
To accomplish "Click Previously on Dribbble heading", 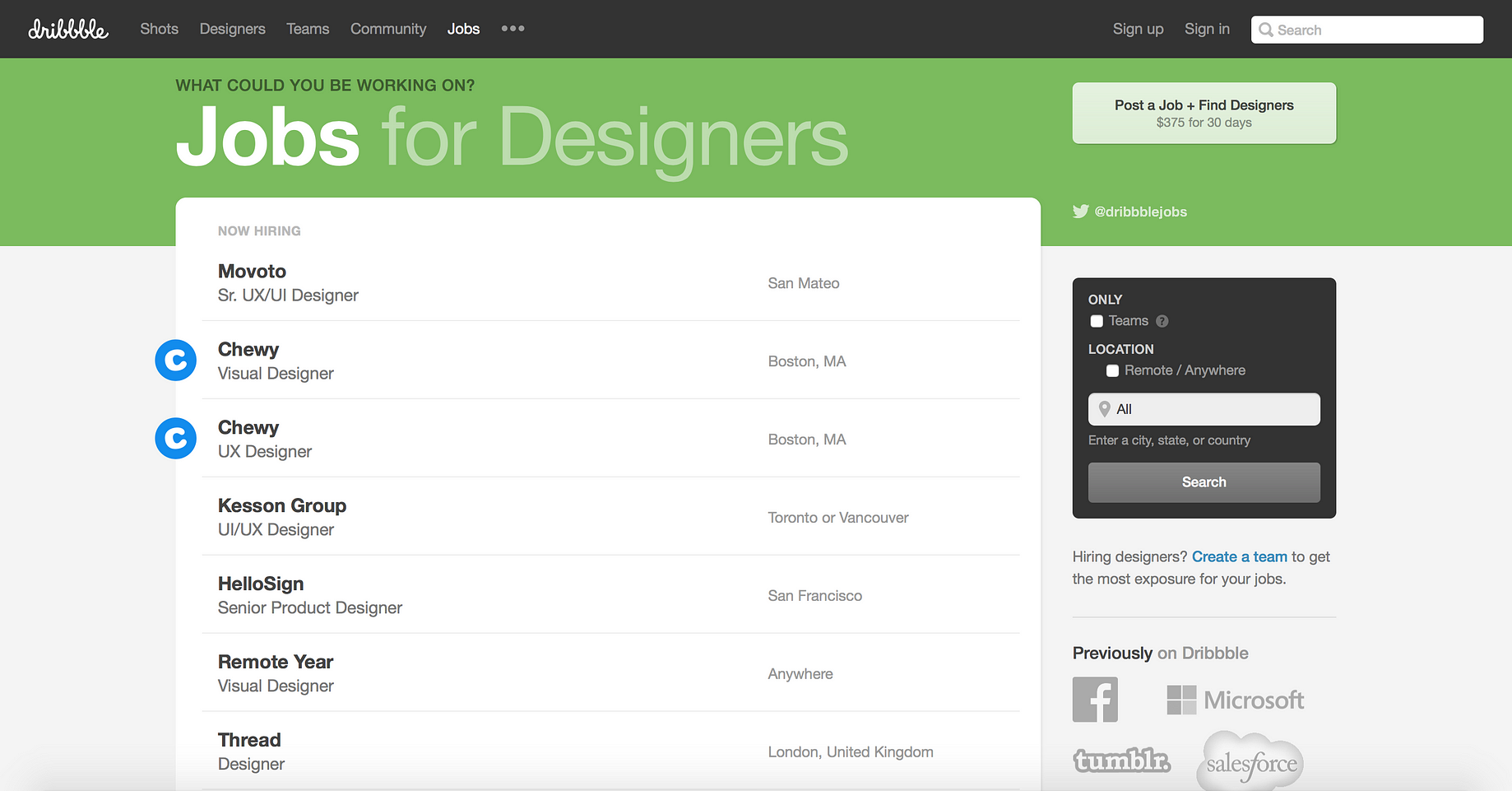I will (x=1160, y=654).
